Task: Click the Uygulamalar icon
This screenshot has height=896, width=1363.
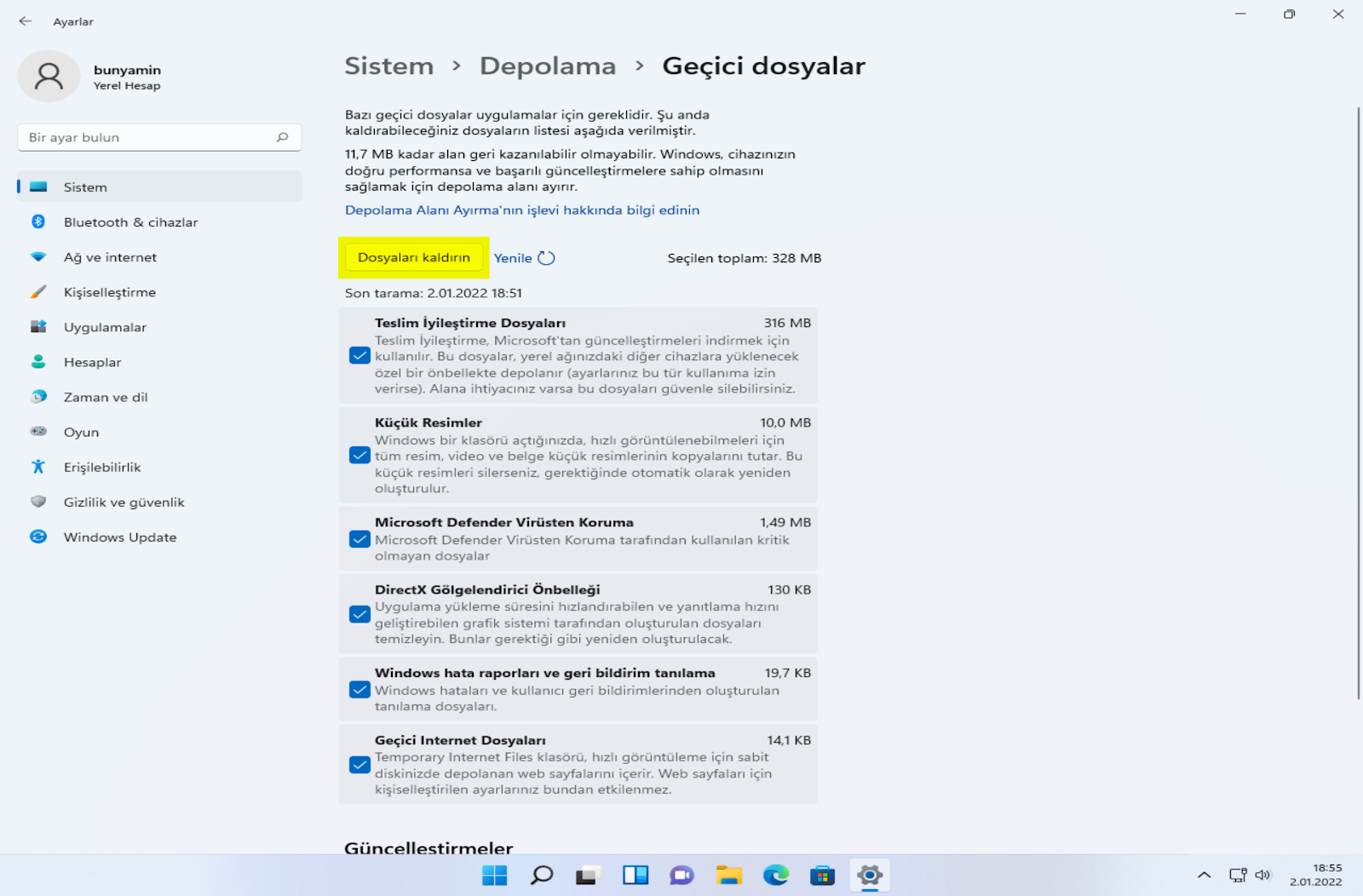Action: [x=38, y=327]
